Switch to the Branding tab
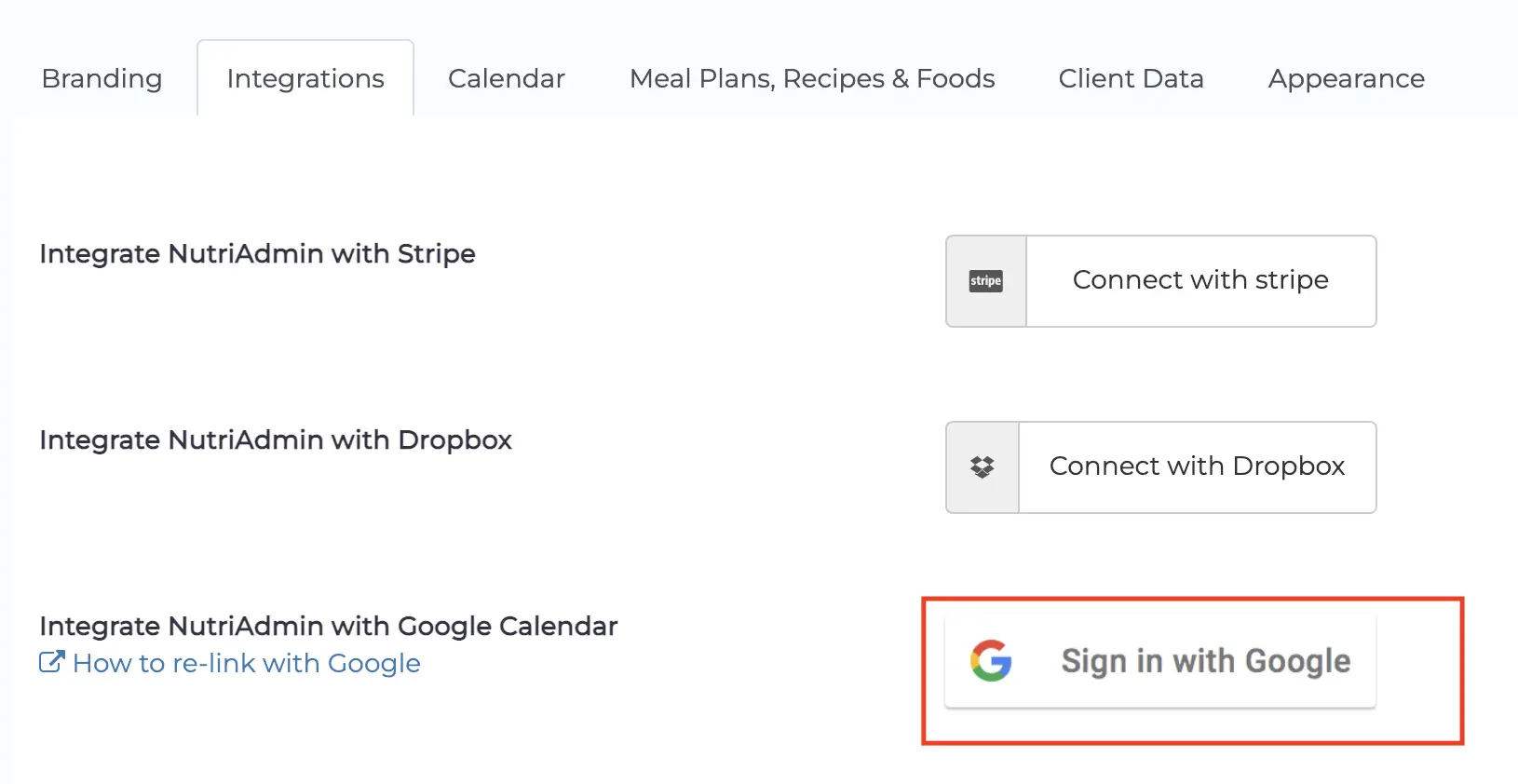The image size is (1518, 784). (101, 78)
